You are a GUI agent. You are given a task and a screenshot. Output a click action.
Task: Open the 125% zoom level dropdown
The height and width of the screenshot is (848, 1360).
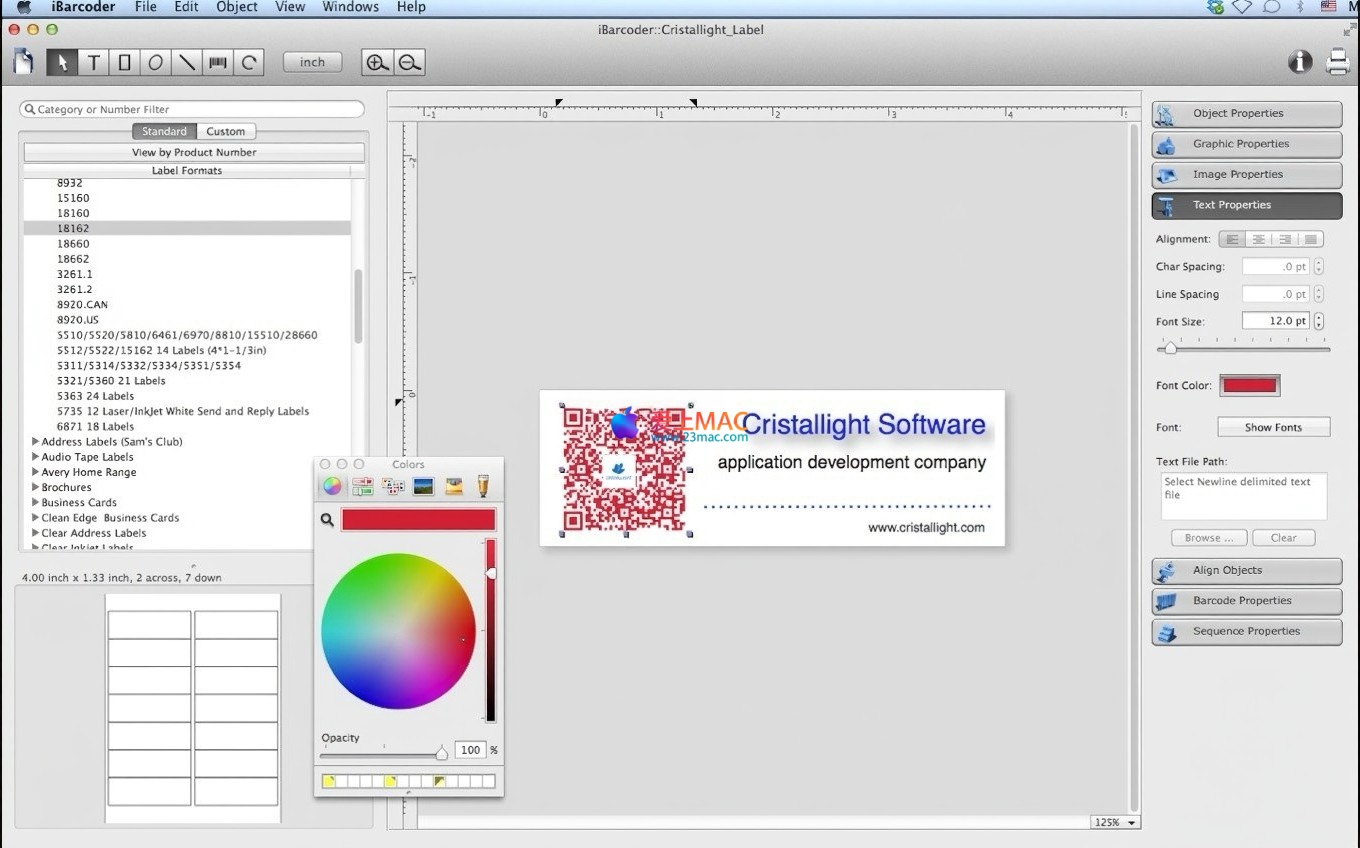(1115, 822)
